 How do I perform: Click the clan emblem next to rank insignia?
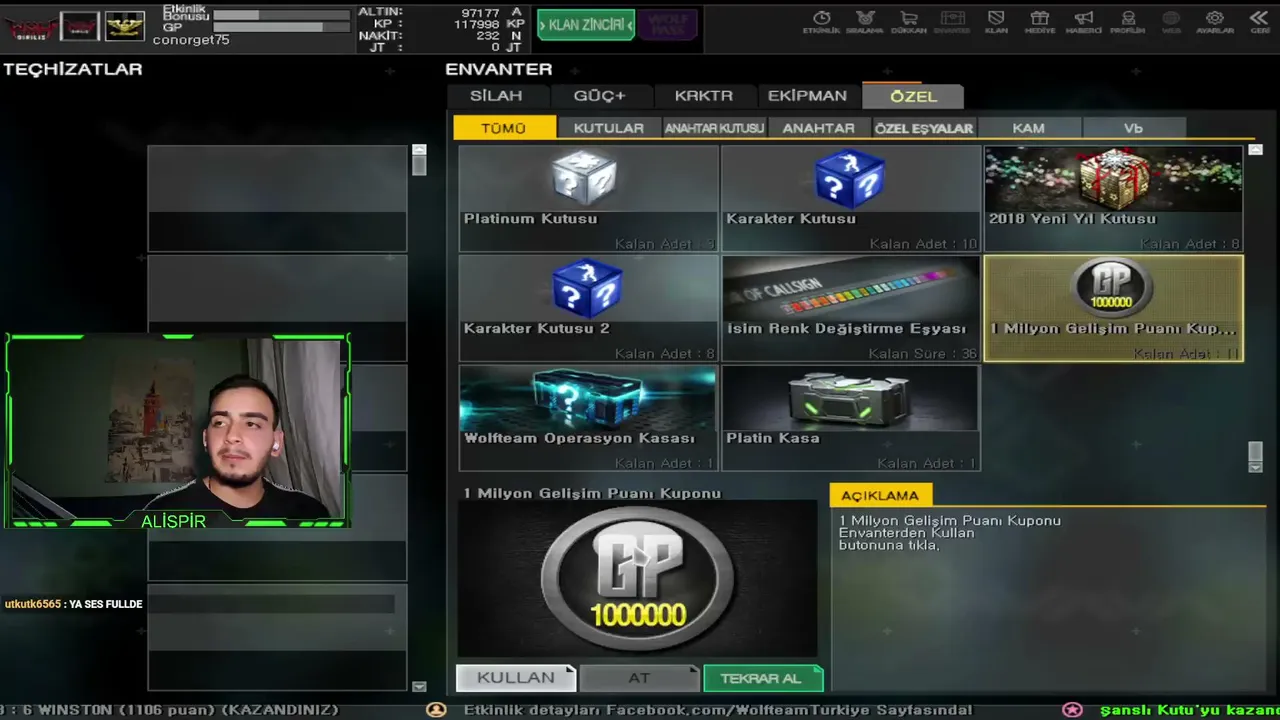click(80, 26)
